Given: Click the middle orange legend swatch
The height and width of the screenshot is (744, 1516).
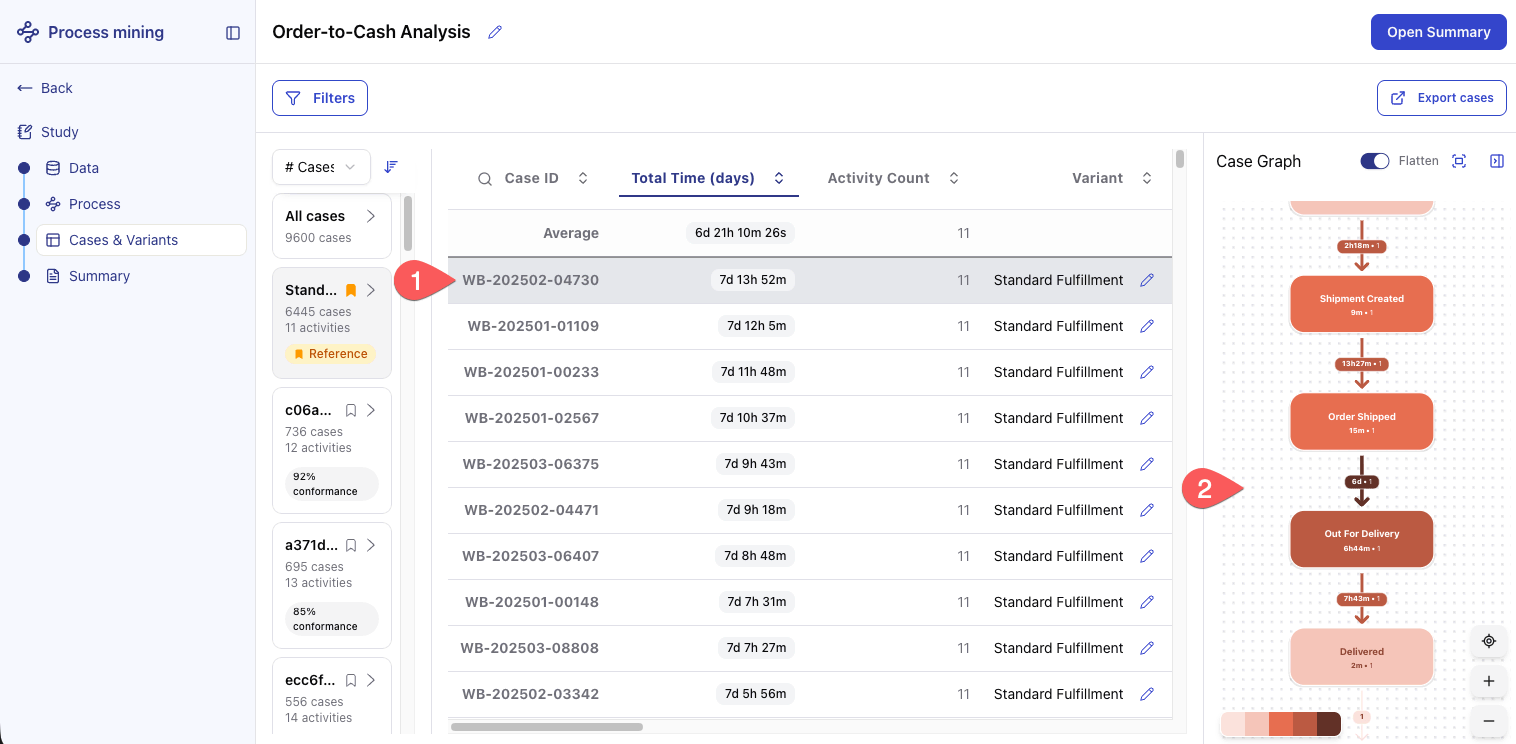Looking at the screenshot, I should click(x=1281, y=724).
